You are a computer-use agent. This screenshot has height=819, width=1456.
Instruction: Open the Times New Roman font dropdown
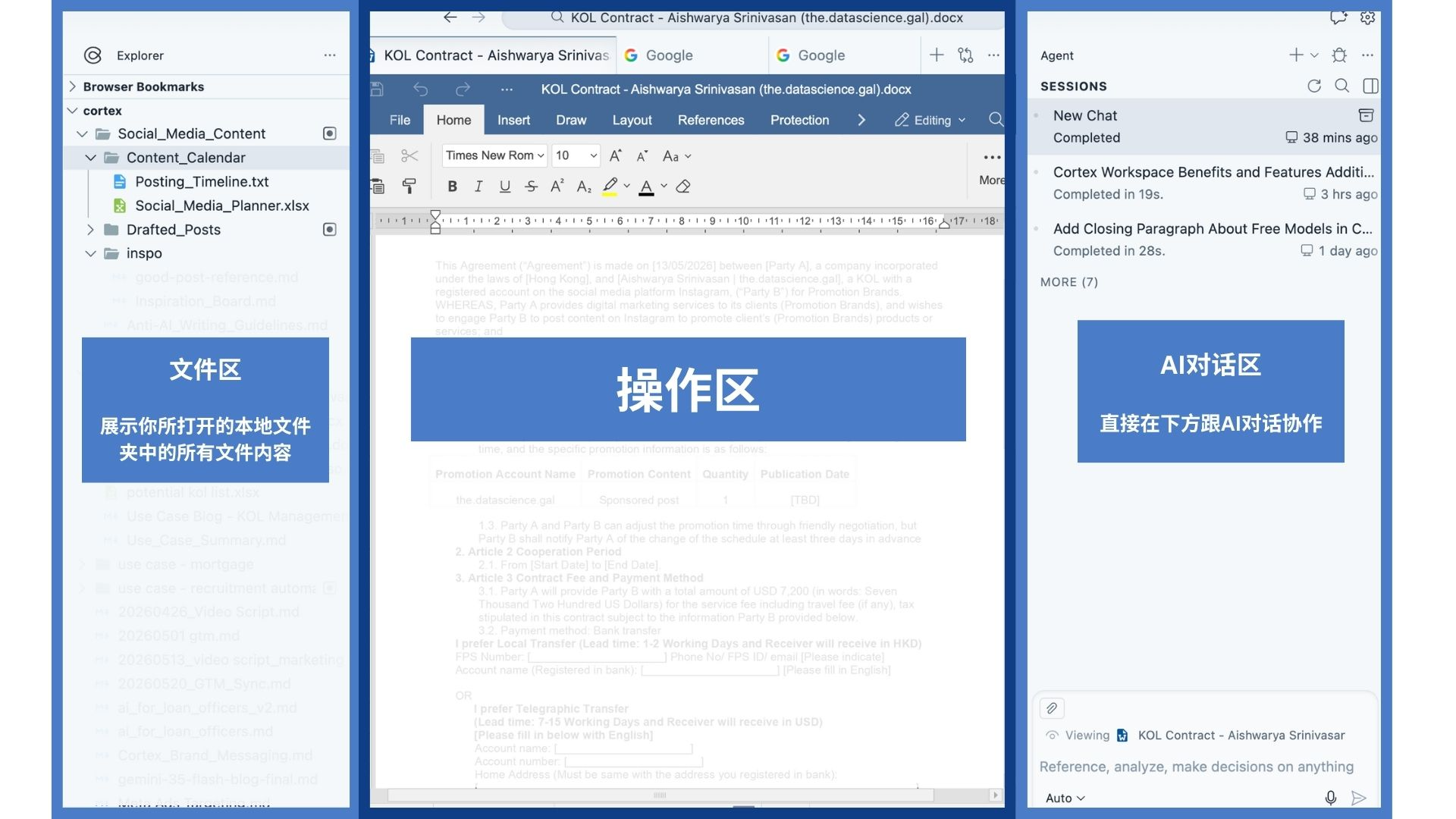click(x=494, y=155)
